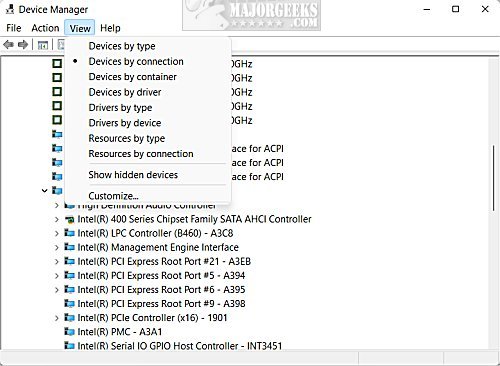Open the Help menu
The height and width of the screenshot is (366, 500).
point(110,28)
